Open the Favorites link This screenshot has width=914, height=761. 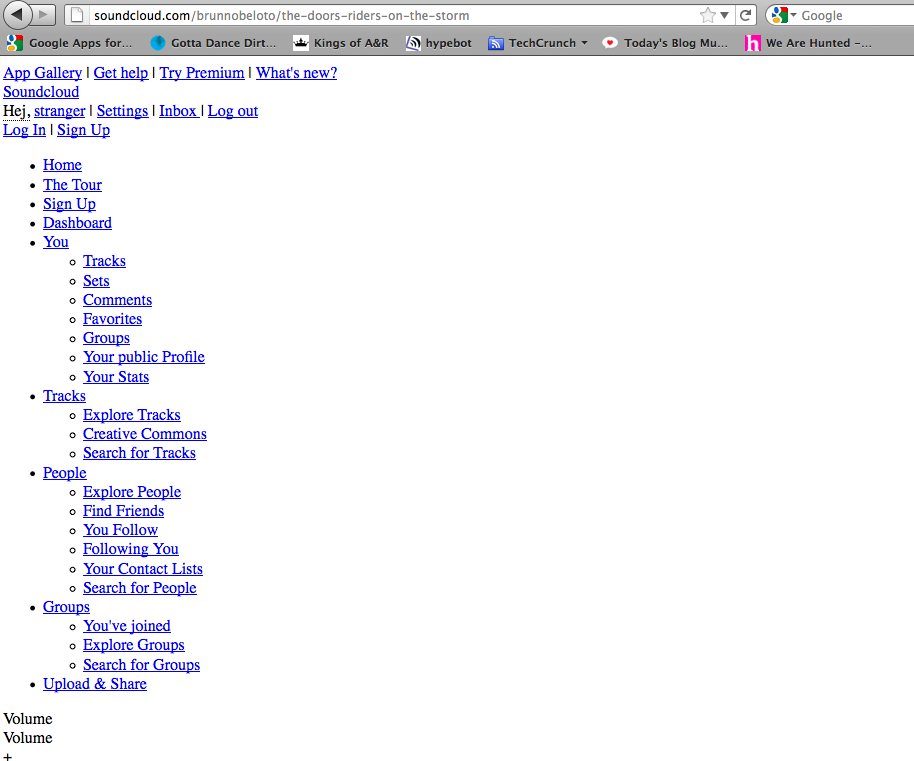(x=113, y=319)
